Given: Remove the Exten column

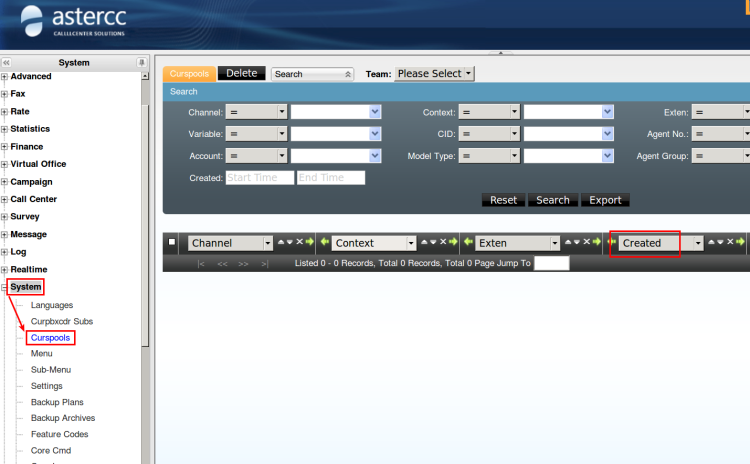Looking at the screenshot, I should (x=587, y=243).
